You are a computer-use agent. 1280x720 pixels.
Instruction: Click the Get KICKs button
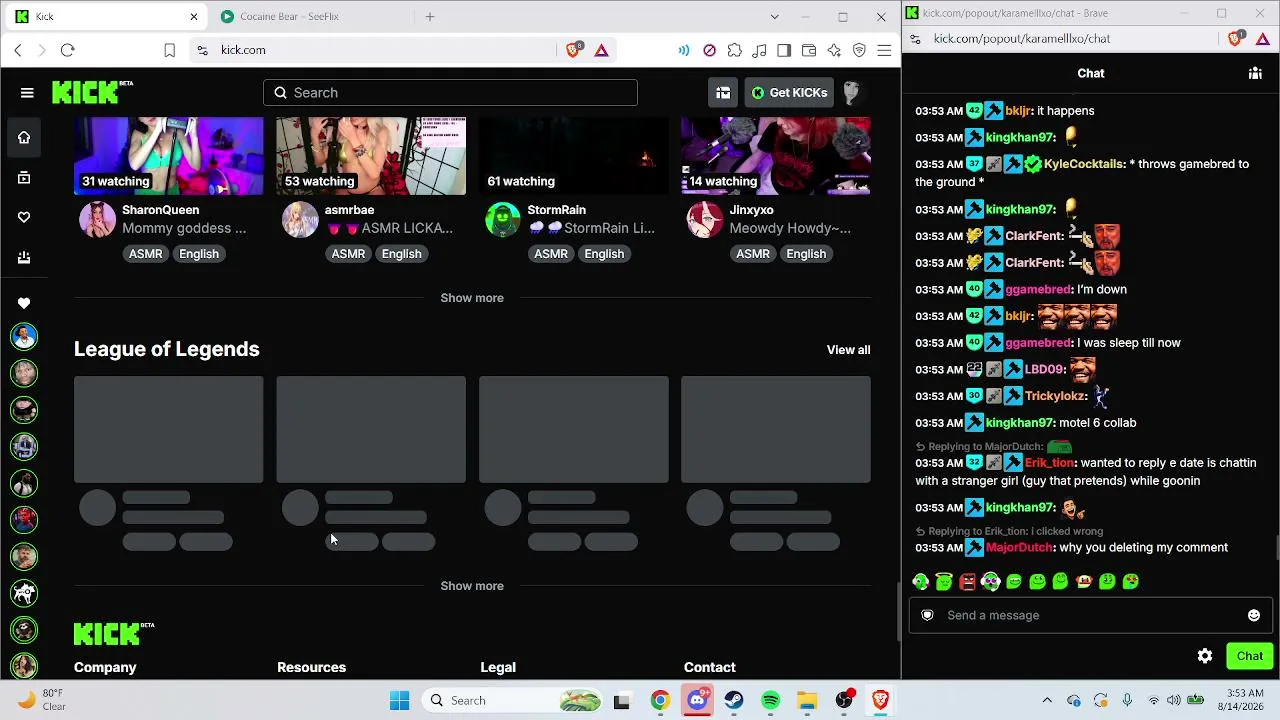point(789,93)
